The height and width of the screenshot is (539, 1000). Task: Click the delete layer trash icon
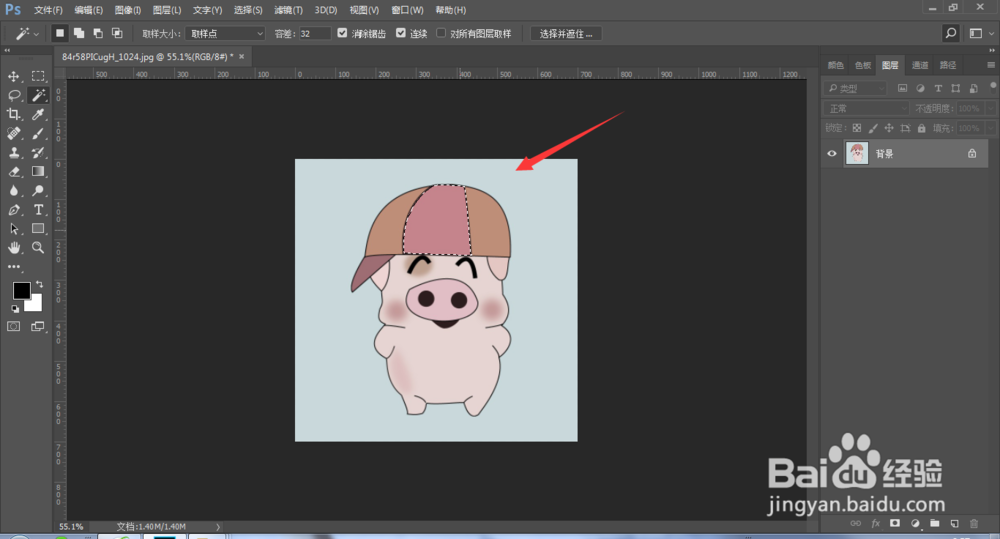[974, 524]
